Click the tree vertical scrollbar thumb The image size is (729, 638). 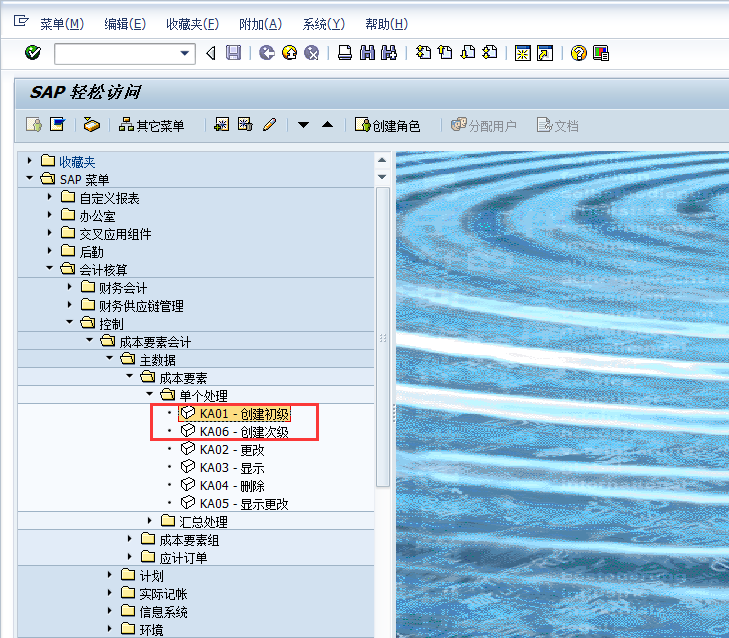383,337
